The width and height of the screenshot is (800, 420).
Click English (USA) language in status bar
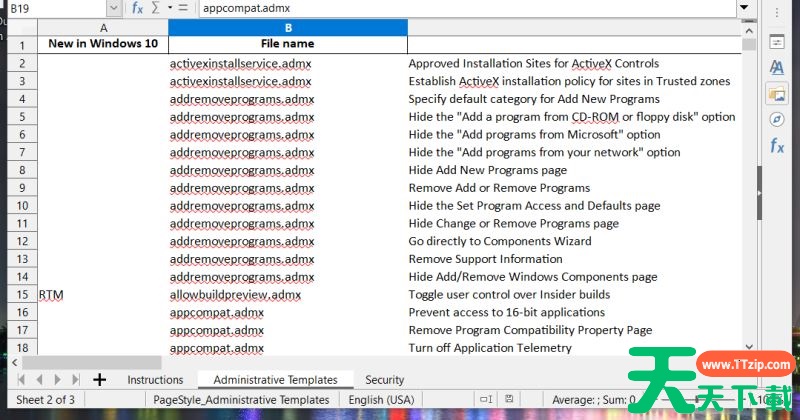(x=380, y=400)
